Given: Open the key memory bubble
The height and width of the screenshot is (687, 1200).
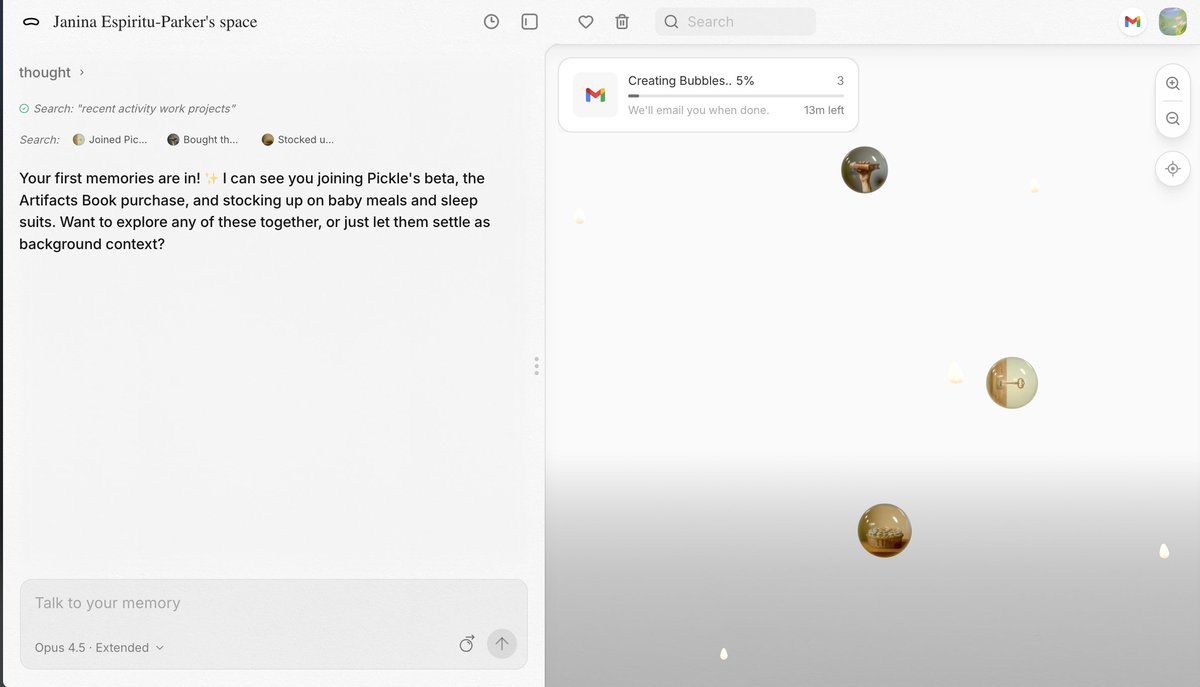Looking at the screenshot, I should [x=1012, y=382].
